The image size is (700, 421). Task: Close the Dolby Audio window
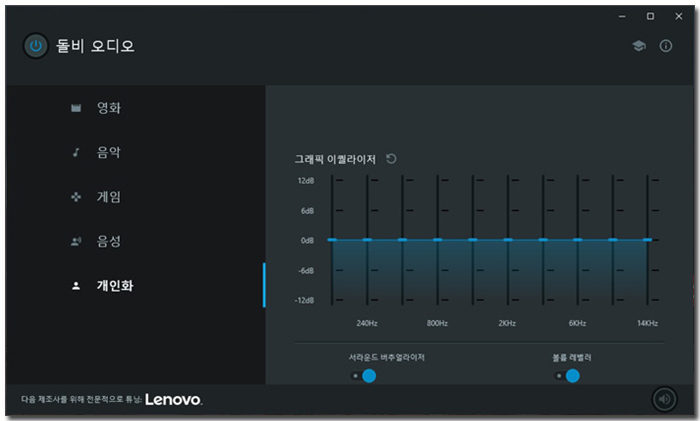pyautogui.click(x=675, y=17)
